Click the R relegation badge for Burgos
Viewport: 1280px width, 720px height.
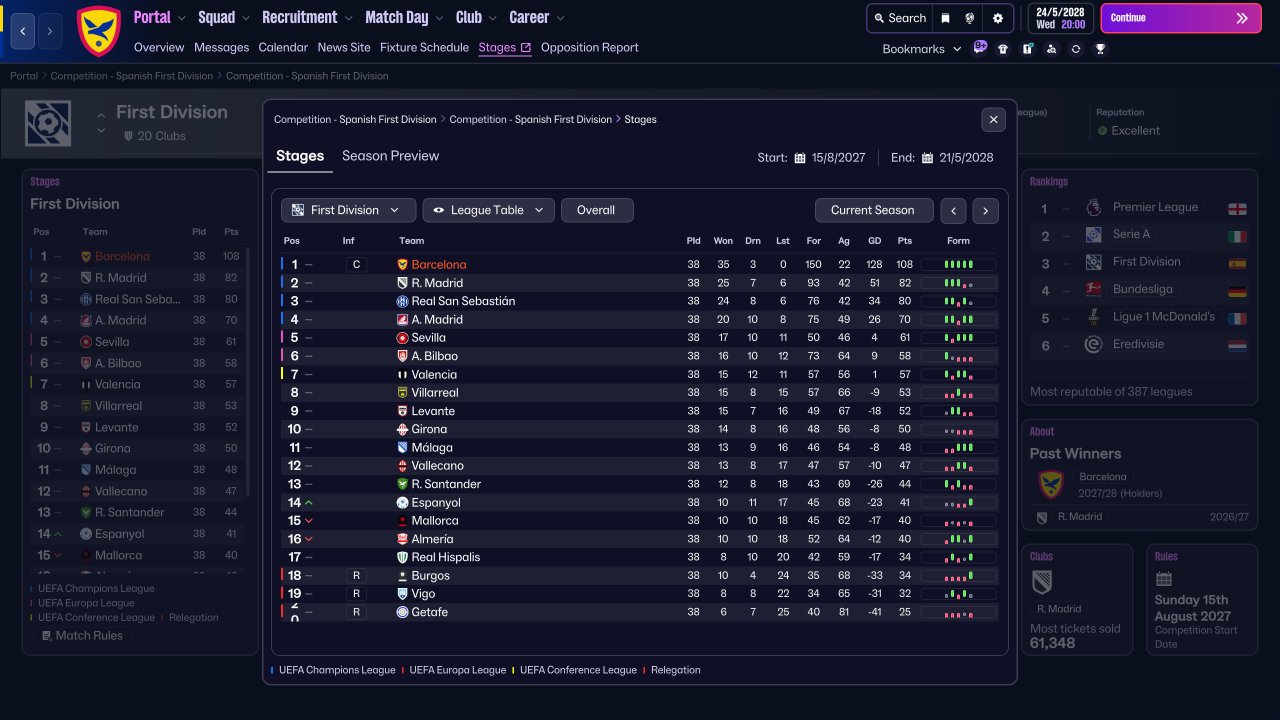pos(355,576)
